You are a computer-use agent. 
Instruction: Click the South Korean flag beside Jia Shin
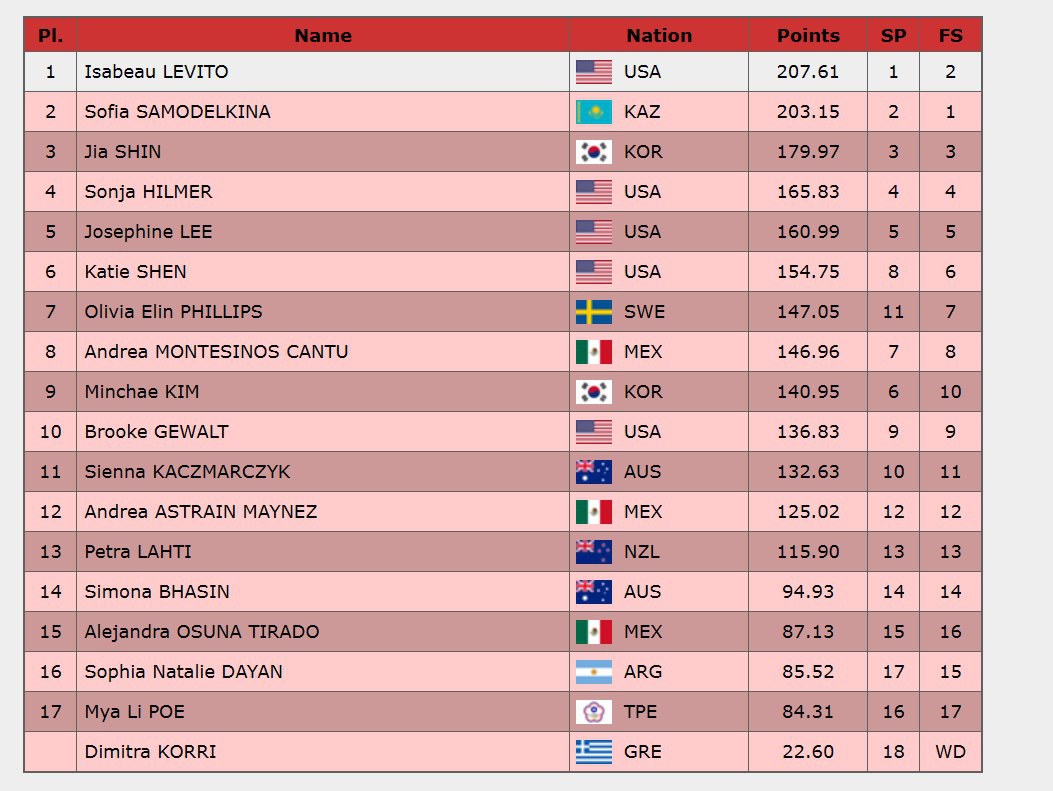pyautogui.click(x=593, y=152)
